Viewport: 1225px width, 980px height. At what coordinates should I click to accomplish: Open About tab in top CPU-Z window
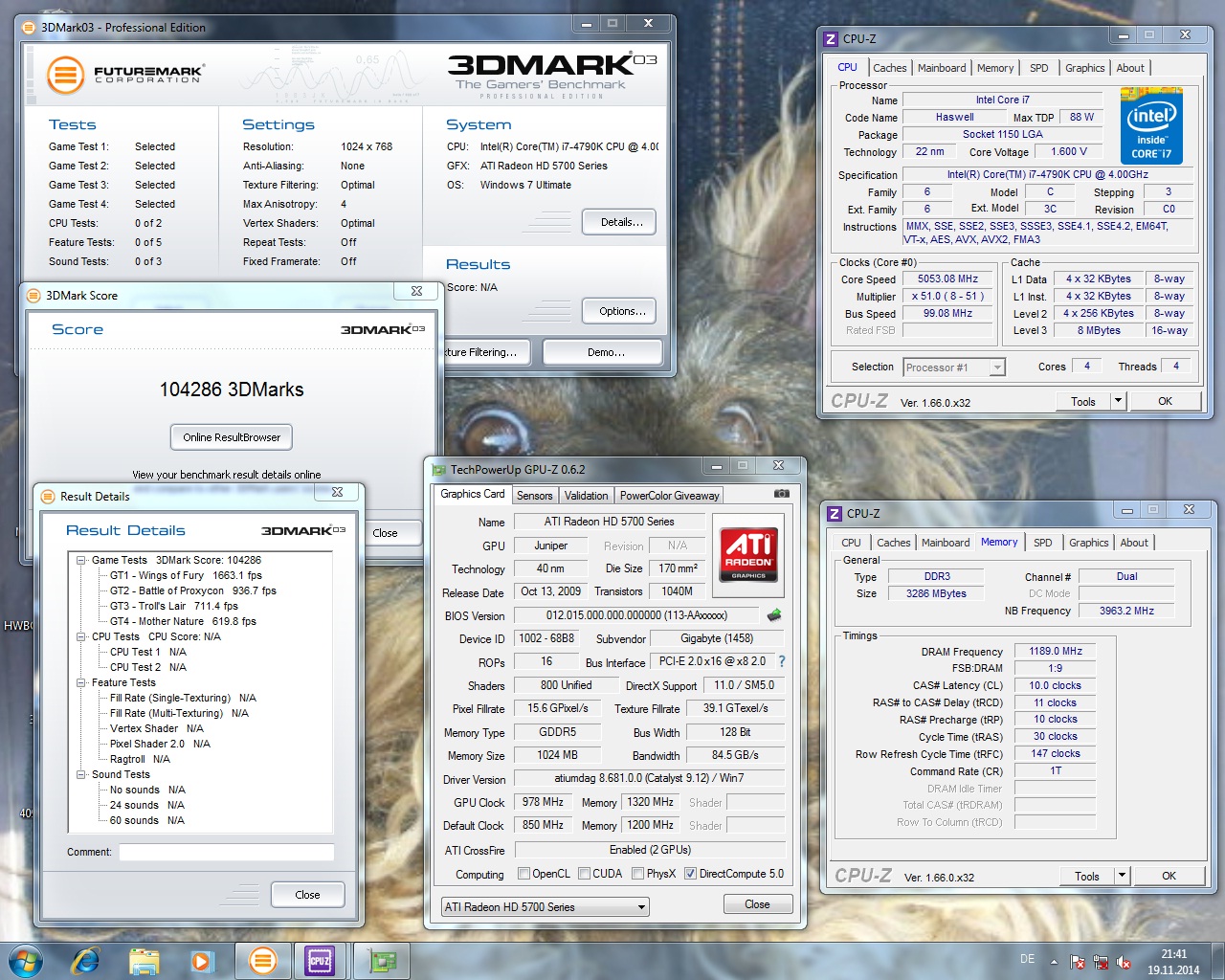click(1130, 68)
